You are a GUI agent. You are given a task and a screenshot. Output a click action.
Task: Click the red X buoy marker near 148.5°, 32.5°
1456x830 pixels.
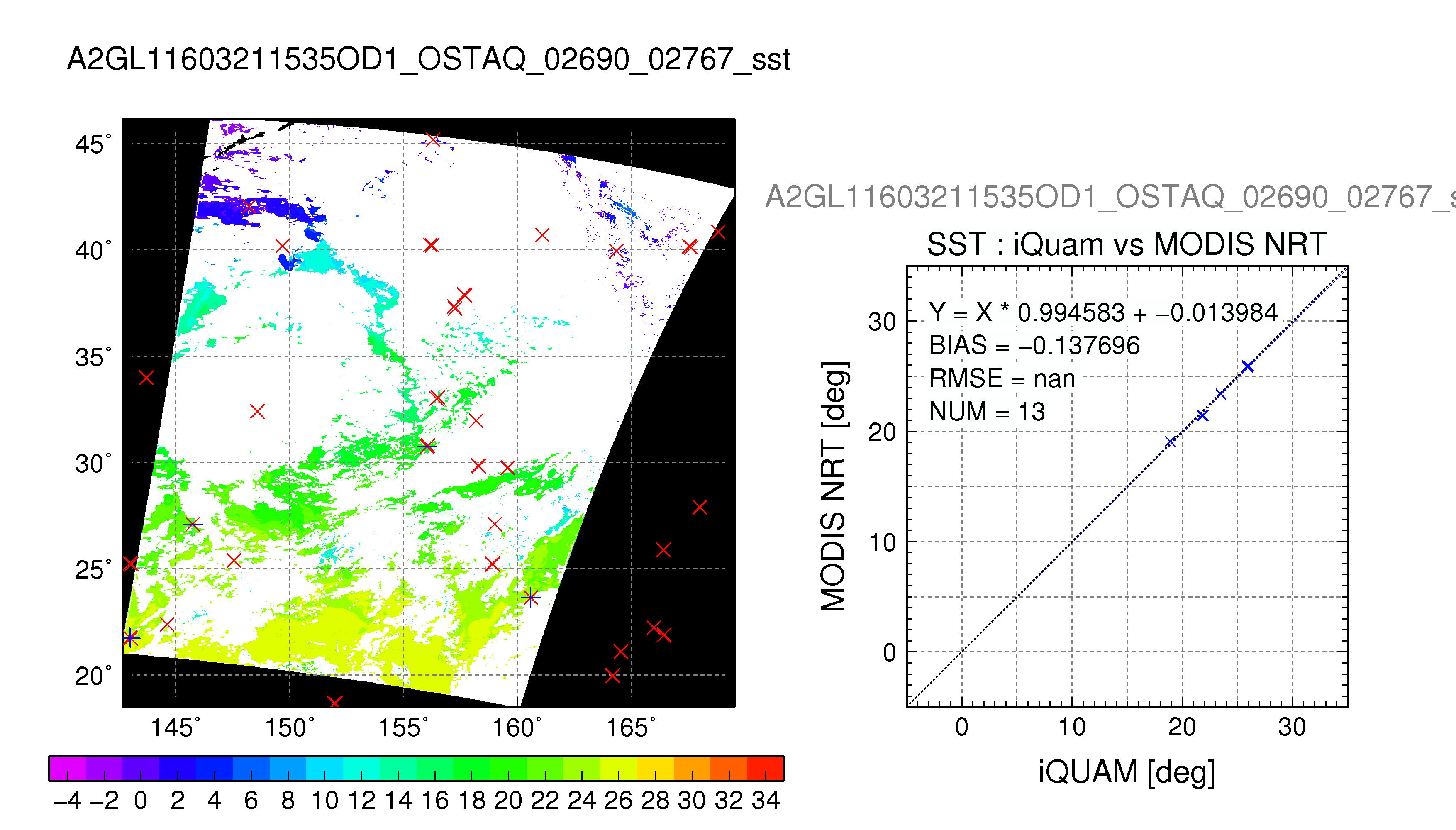pos(257,412)
